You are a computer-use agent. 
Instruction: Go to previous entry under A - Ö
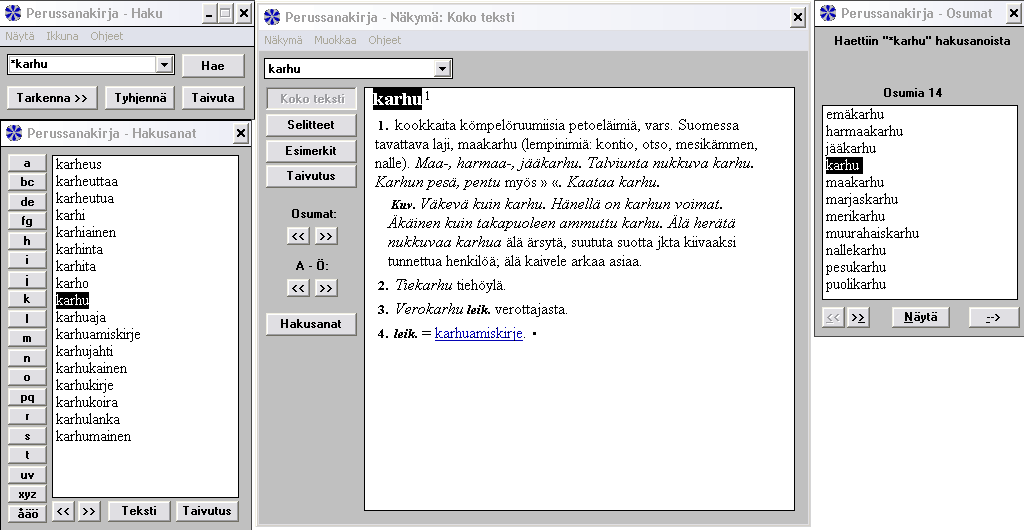pos(298,288)
